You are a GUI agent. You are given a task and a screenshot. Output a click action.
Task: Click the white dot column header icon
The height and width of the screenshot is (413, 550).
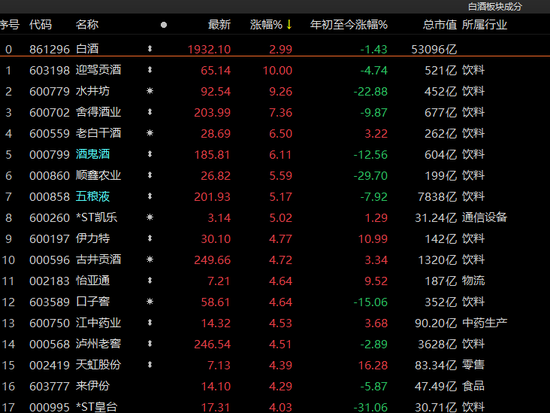tap(163, 25)
